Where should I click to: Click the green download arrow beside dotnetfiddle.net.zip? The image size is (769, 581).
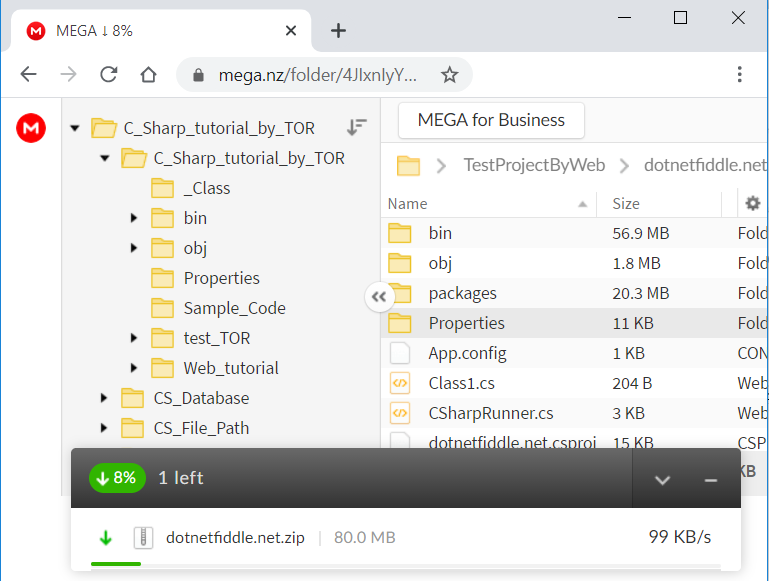pyautogui.click(x=105, y=538)
